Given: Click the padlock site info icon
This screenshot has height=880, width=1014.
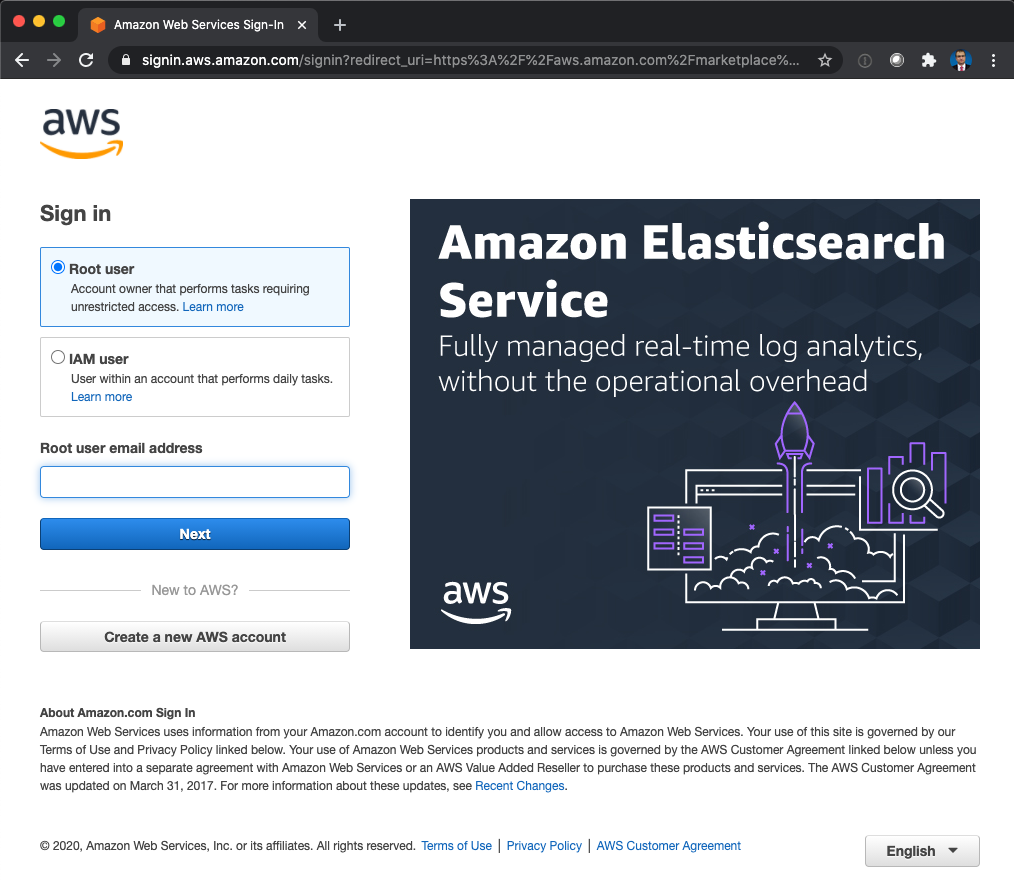Looking at the screenshot, I should (126, 60).
